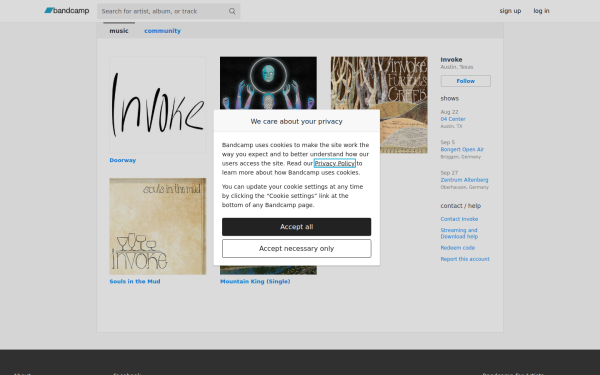This screenshot has width=600, height=375.
Task: Open the Privacy Policy link in dialog
Action: (335, 163)
